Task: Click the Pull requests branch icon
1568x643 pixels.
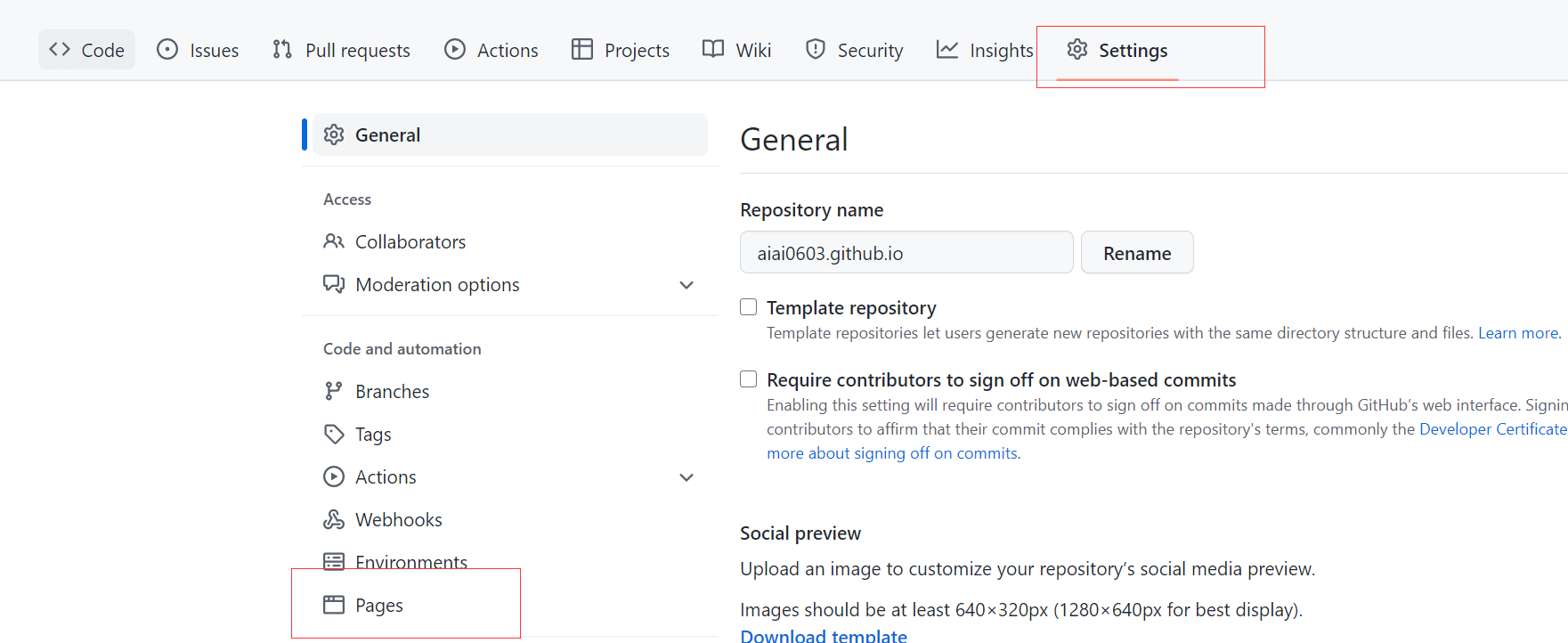Action: (x=282, y=50)
